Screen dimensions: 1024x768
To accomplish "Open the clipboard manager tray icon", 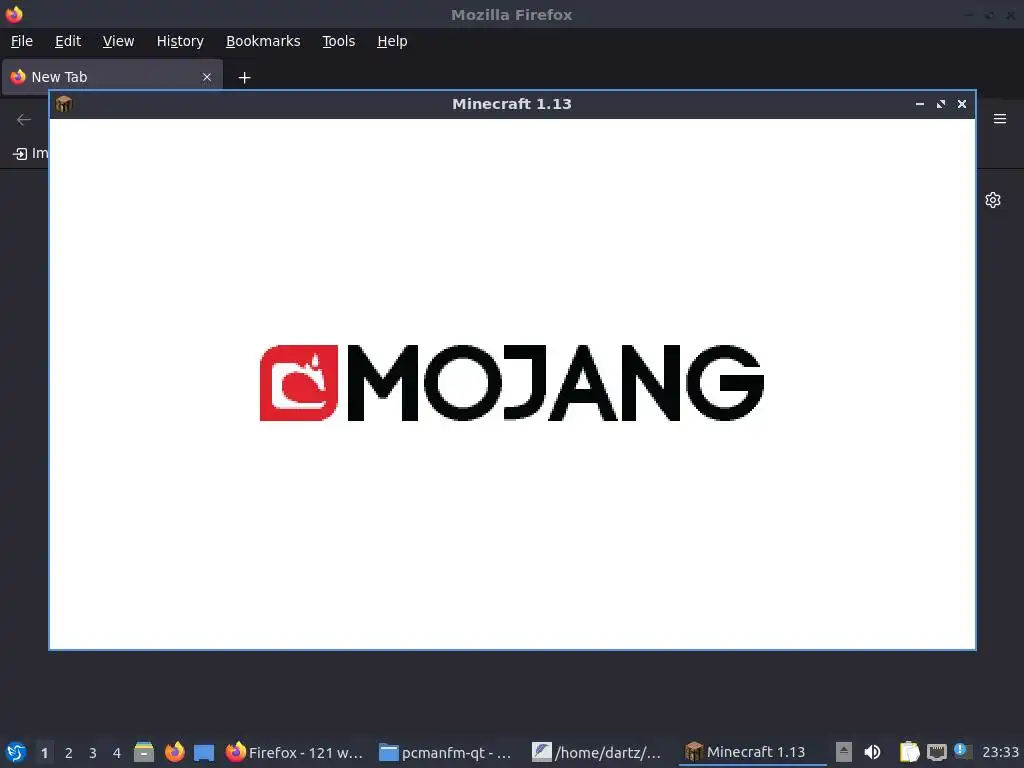I will coord(909,752).
